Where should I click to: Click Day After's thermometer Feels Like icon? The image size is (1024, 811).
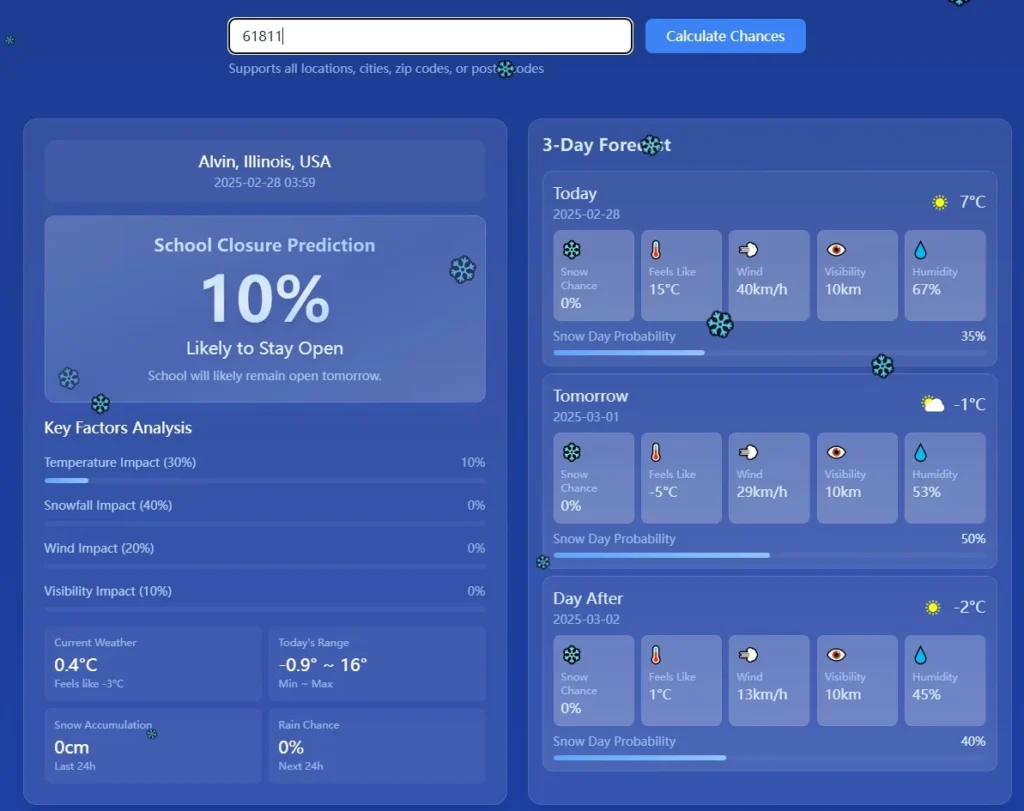coord(657,655)
